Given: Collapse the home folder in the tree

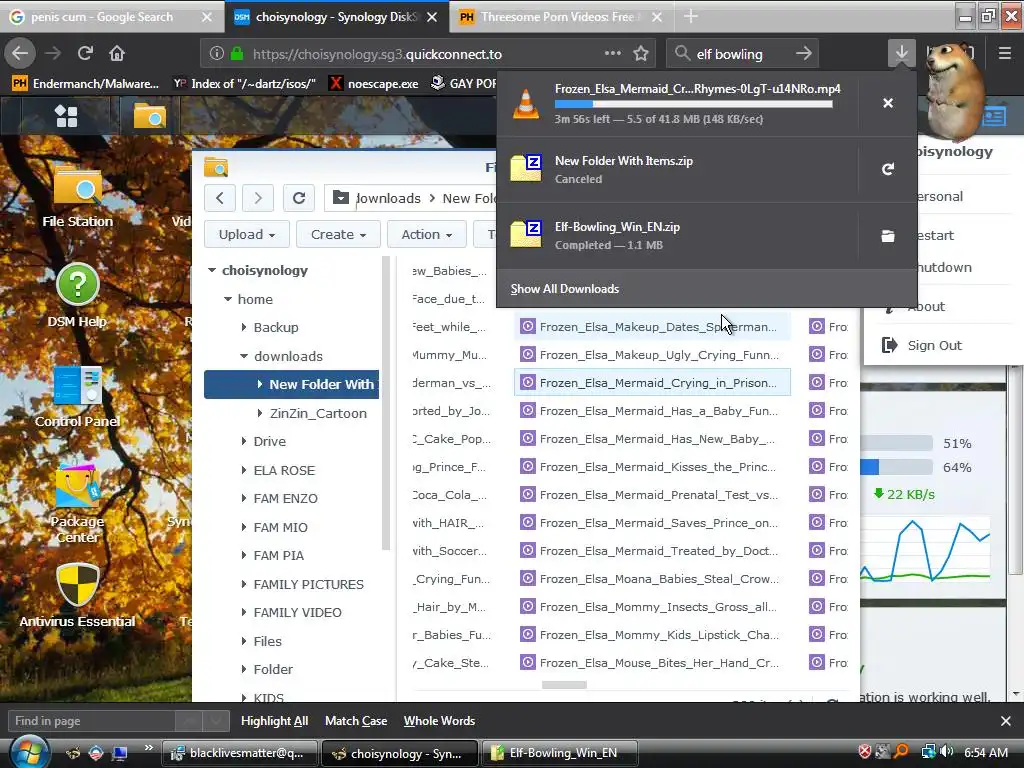Looking at the screenshot, I should click(x=227, y=299).
